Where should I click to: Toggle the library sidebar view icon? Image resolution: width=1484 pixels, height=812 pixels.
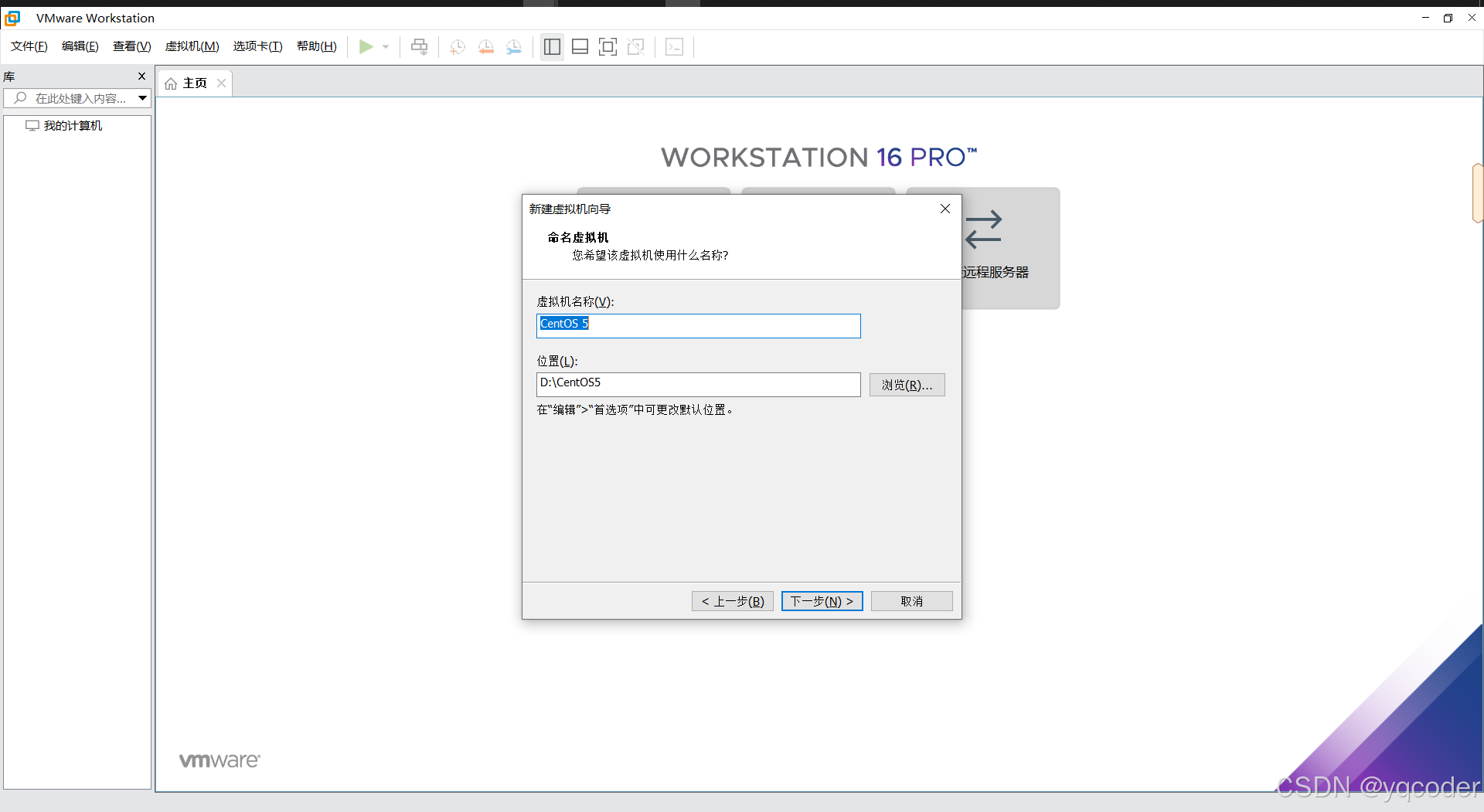(x=552, y=47)
